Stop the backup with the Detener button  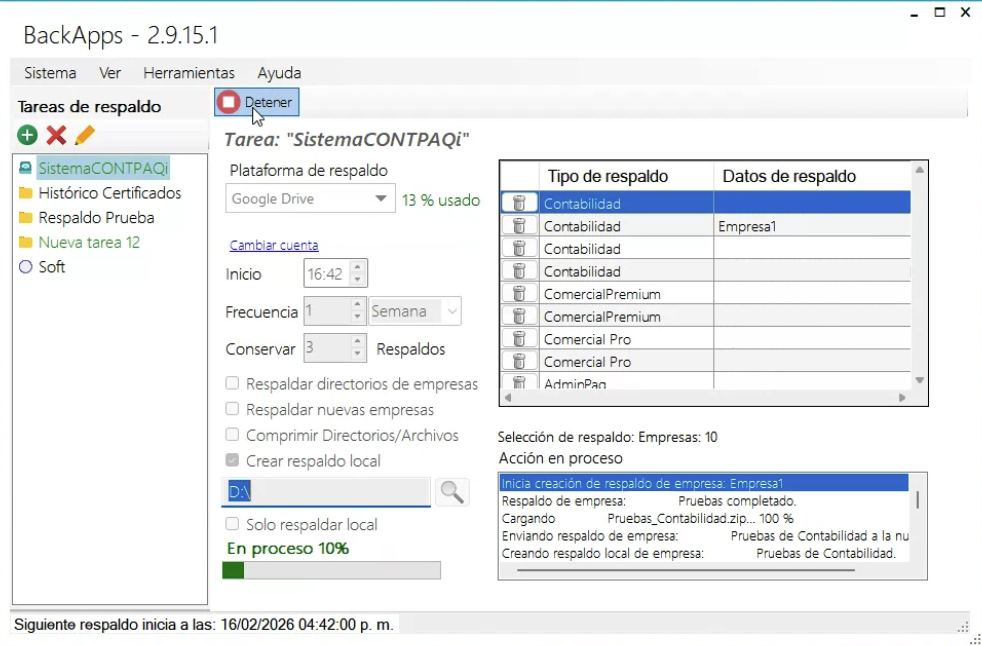click(x=257, y=102)
